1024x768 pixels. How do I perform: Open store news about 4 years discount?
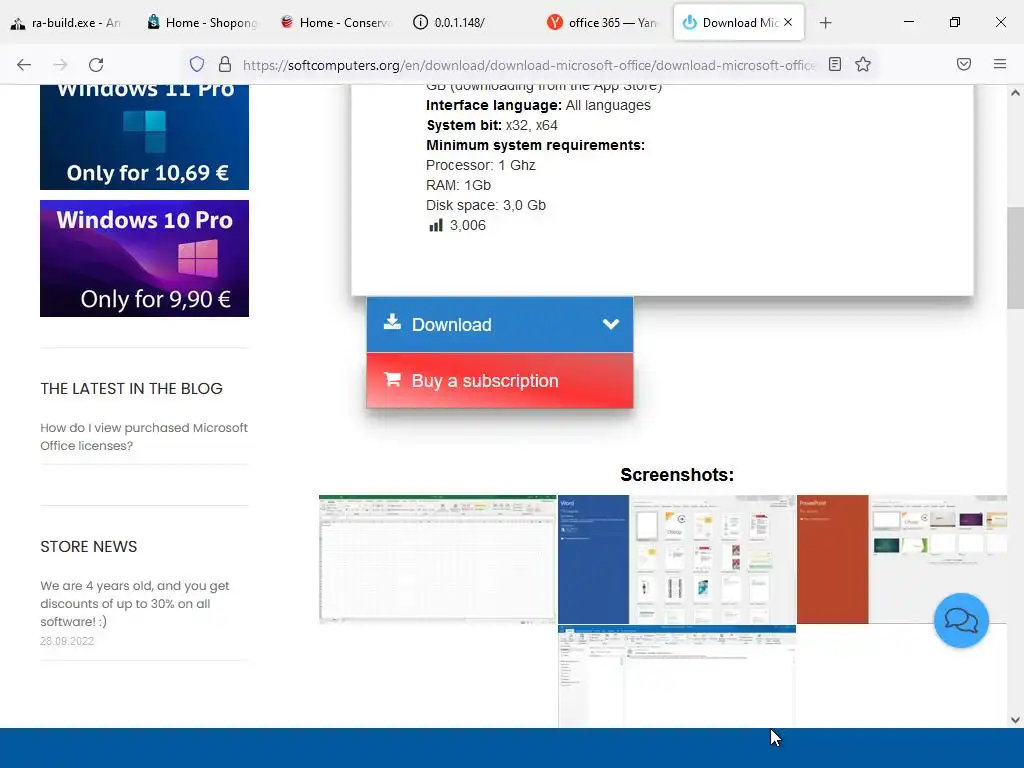[135, 604]
